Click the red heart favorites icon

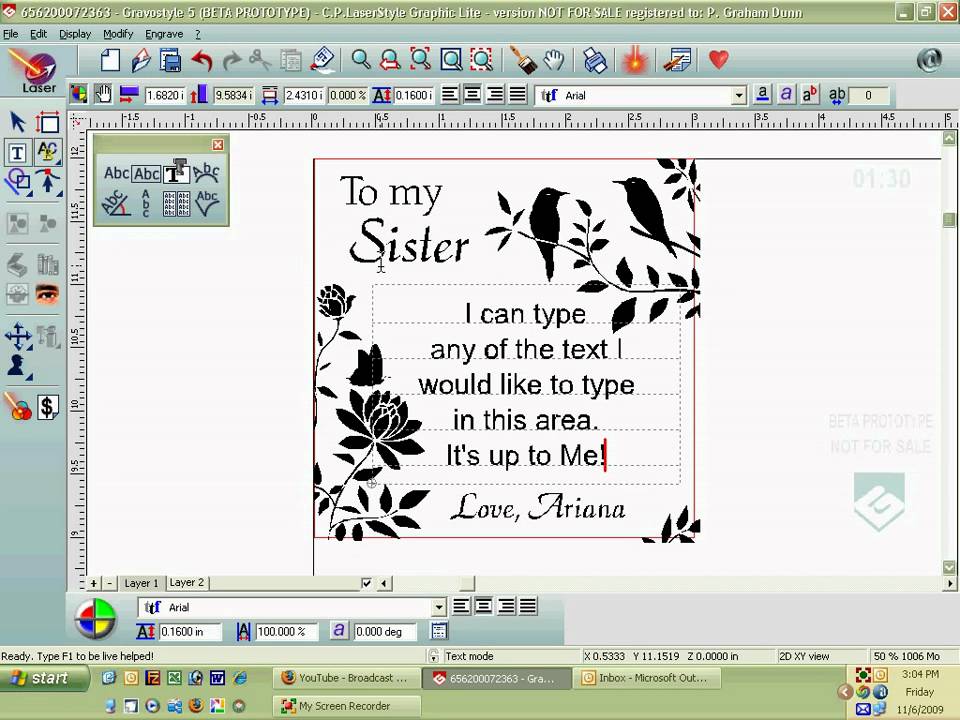click(719, 60)
